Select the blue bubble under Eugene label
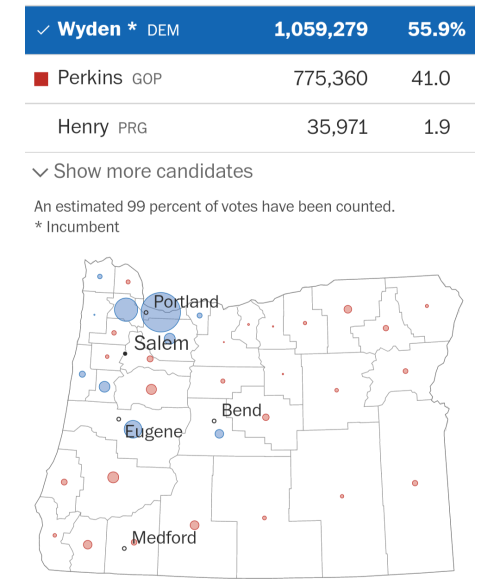Viewport: 500px width, 585px height. click(x=133, y=429)
